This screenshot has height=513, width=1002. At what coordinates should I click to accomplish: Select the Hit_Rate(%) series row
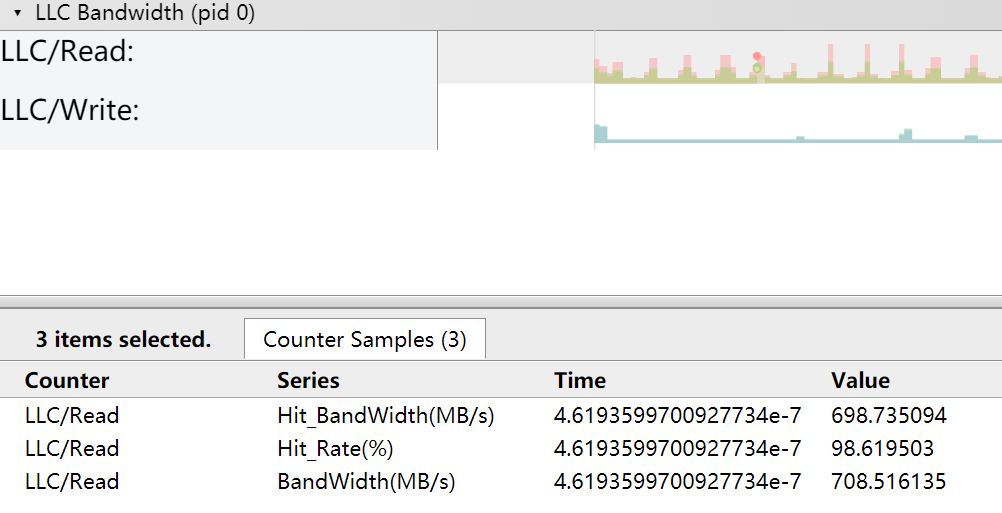(335, 448)
